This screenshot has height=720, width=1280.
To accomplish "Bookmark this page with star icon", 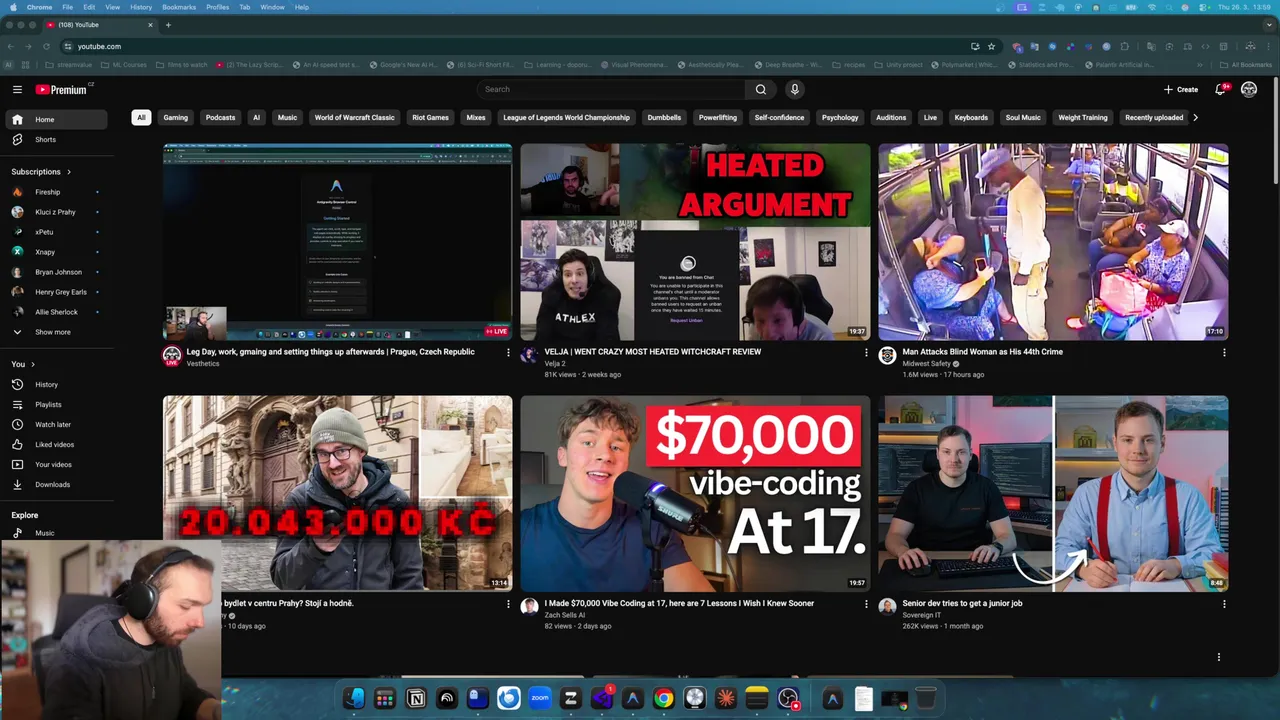I will point(991,46).
